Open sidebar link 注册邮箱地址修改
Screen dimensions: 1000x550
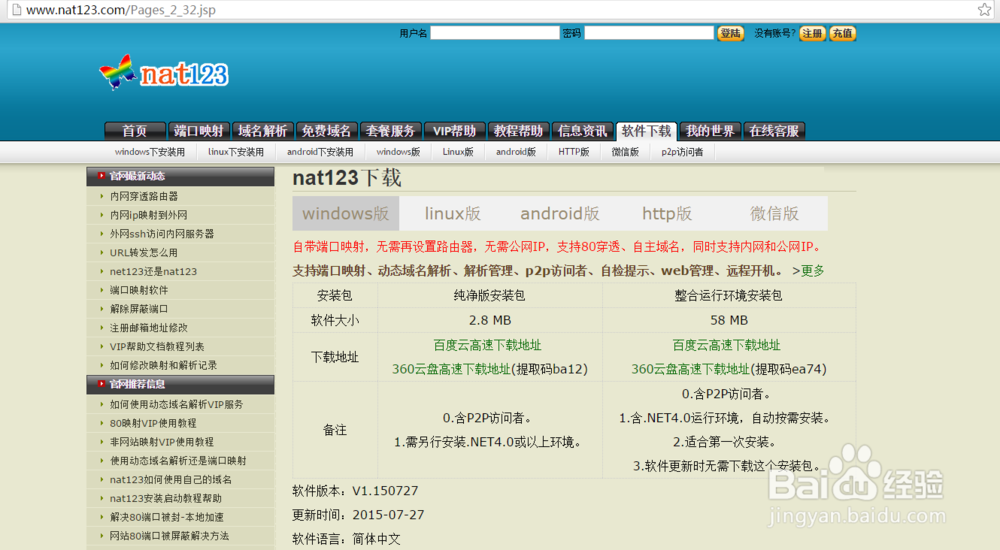149,327
